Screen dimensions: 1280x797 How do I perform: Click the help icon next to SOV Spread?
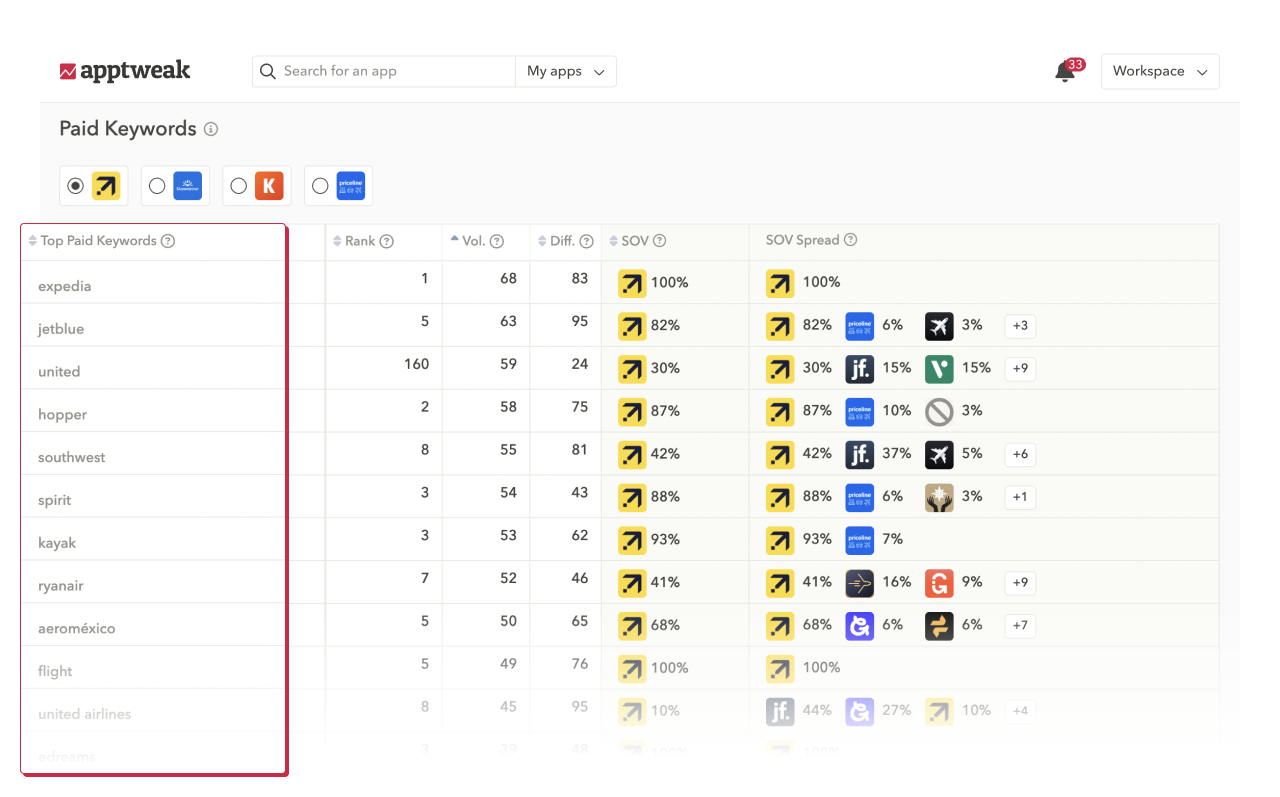851,240
